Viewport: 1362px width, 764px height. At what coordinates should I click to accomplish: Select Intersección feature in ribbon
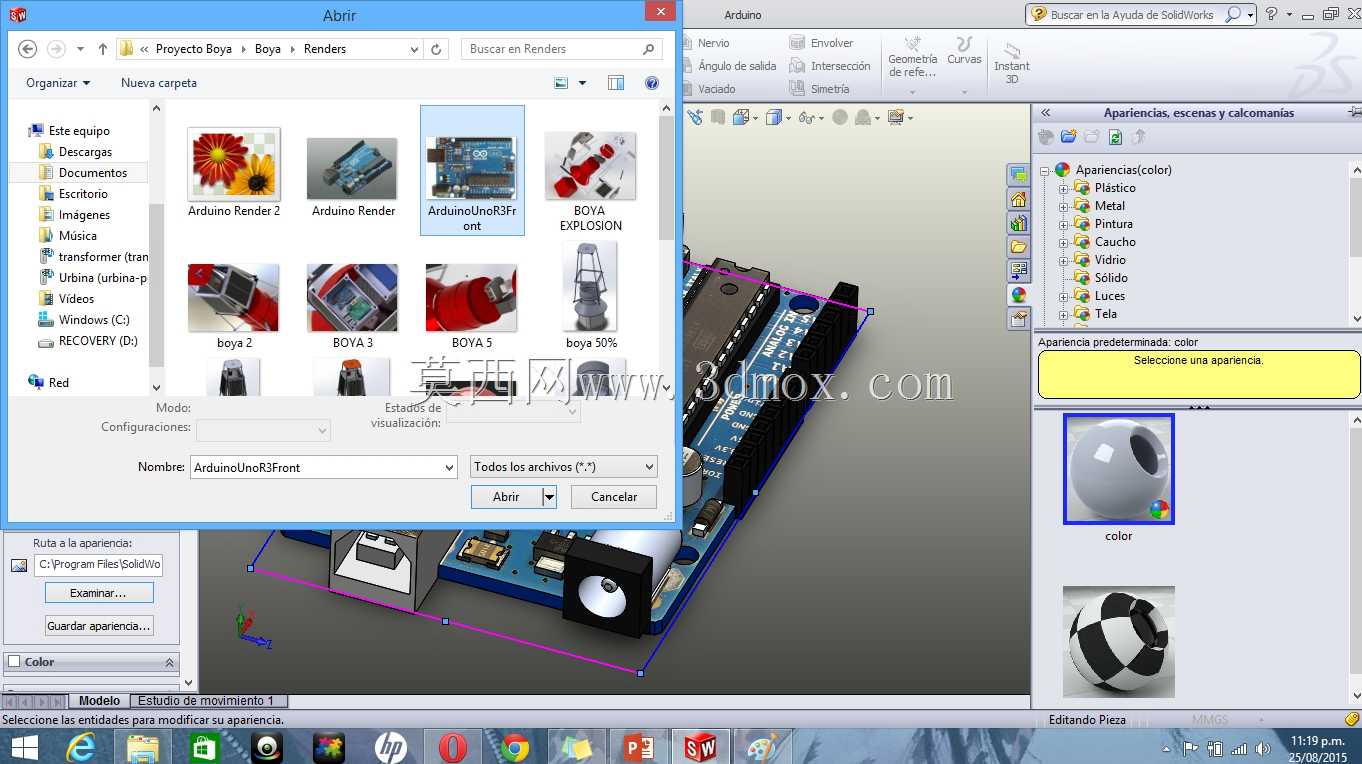pos(829,66)
